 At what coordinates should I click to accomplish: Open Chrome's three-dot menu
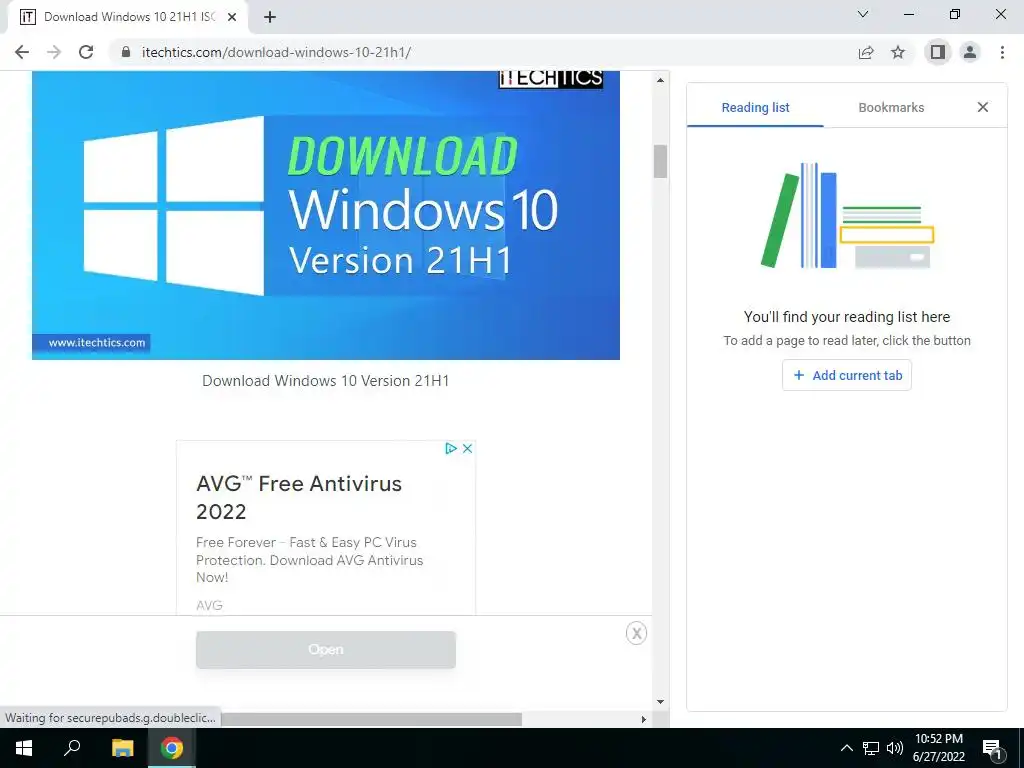[x=1002, y=52]
